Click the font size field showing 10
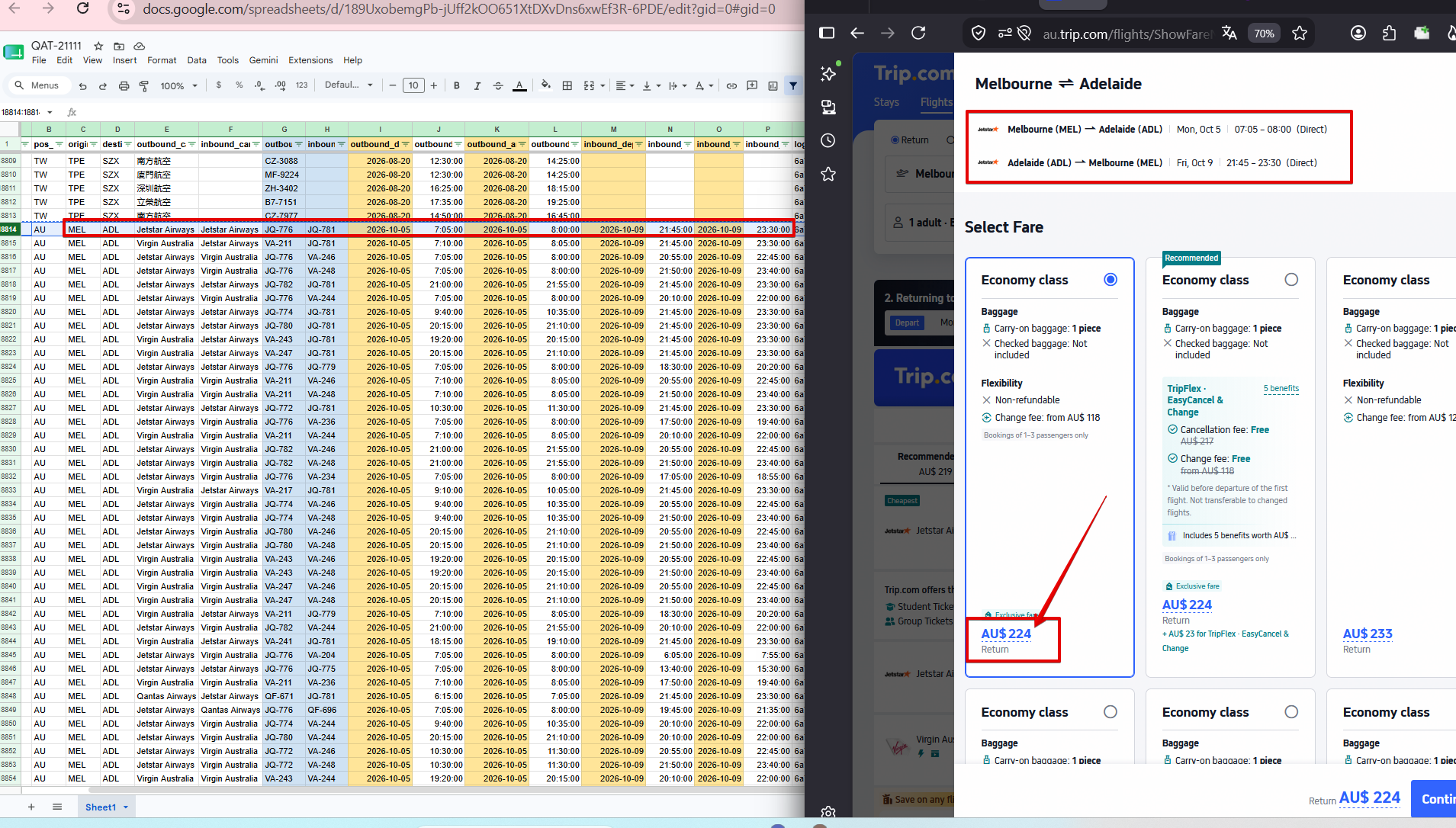Image resolution: width=1456 pixels, height=828 pixels. (413, 85)
